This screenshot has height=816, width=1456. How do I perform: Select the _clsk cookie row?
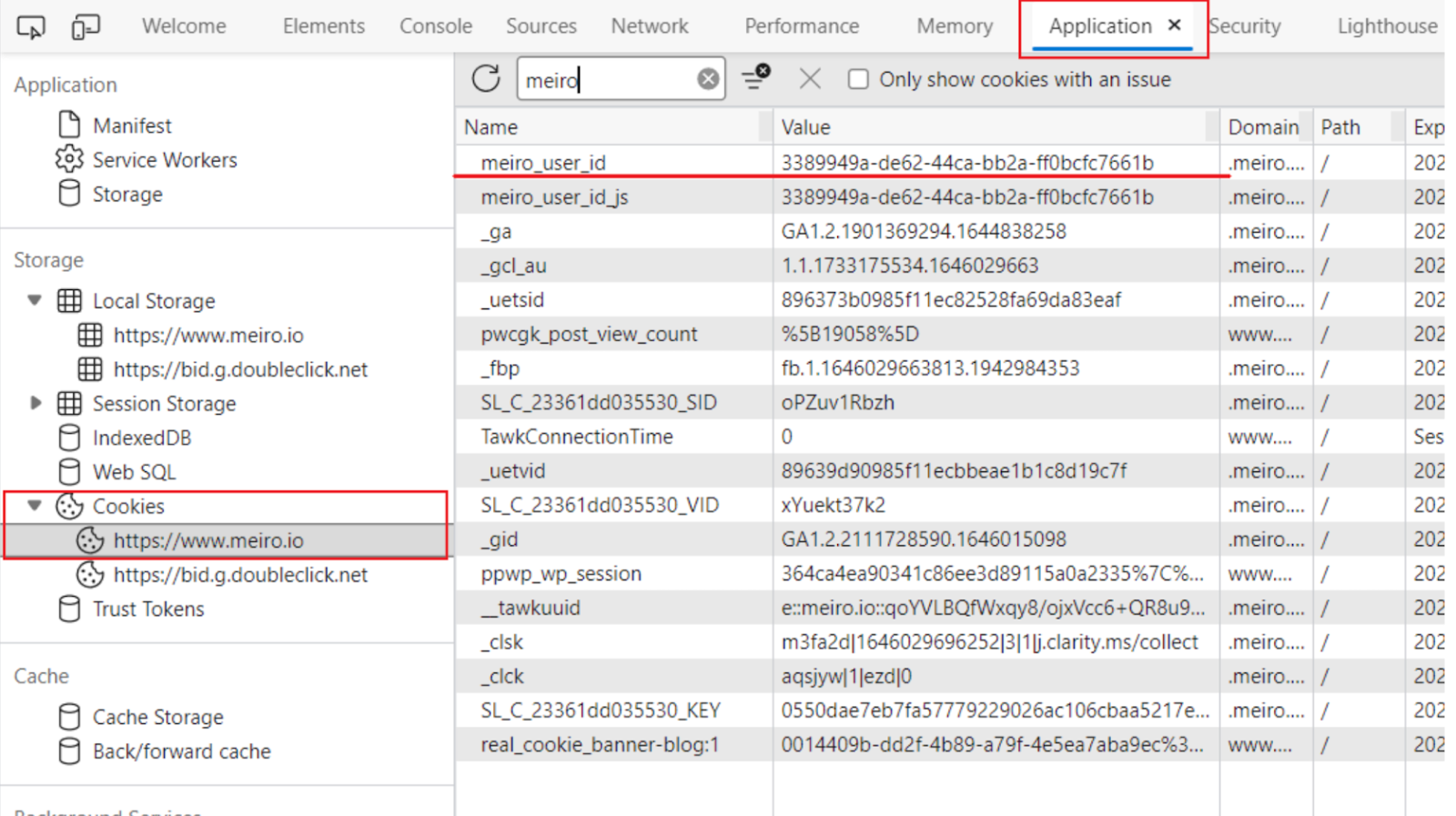(x=949, y=642)
